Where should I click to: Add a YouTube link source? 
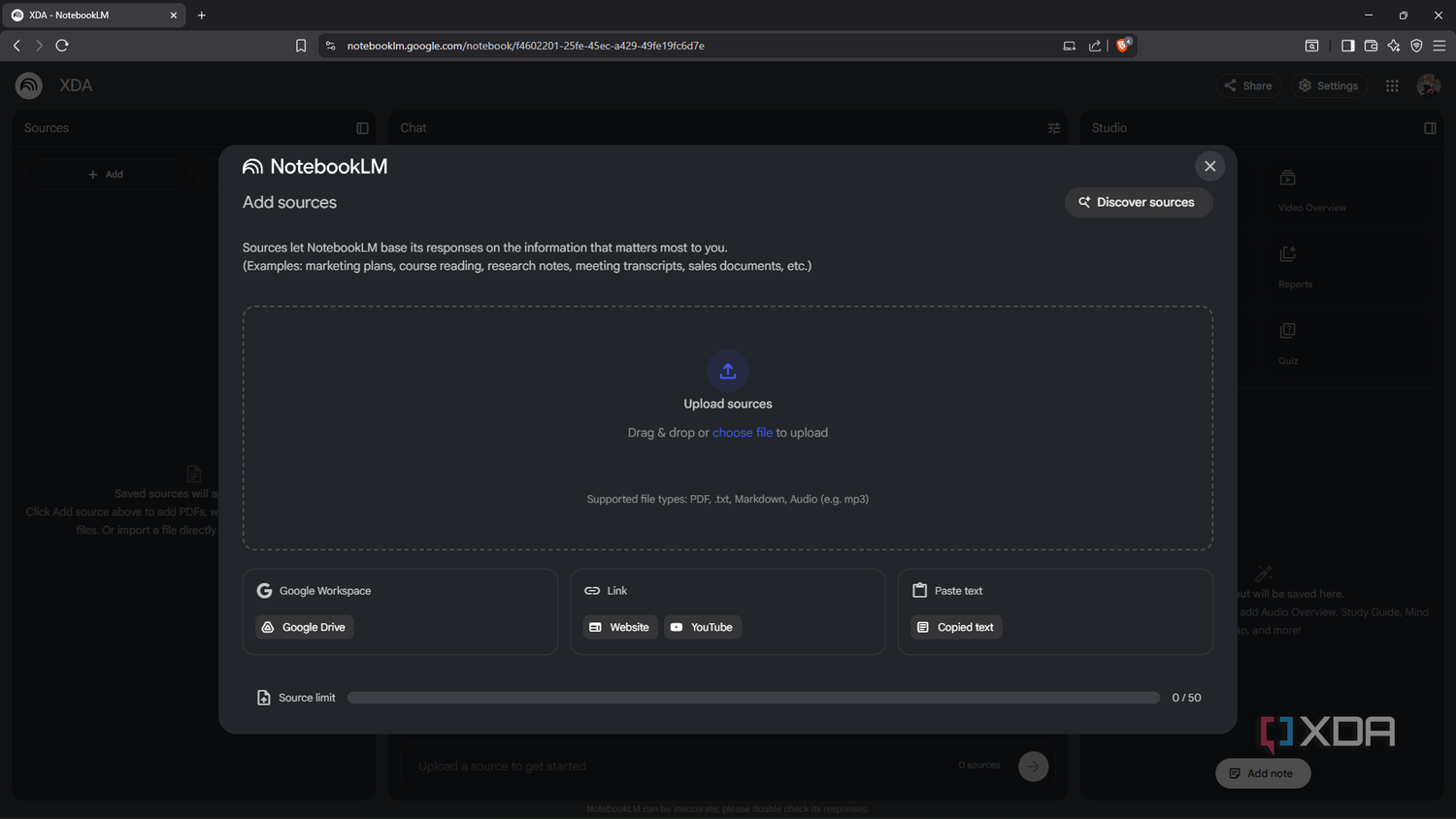click(x=703, y=627)
